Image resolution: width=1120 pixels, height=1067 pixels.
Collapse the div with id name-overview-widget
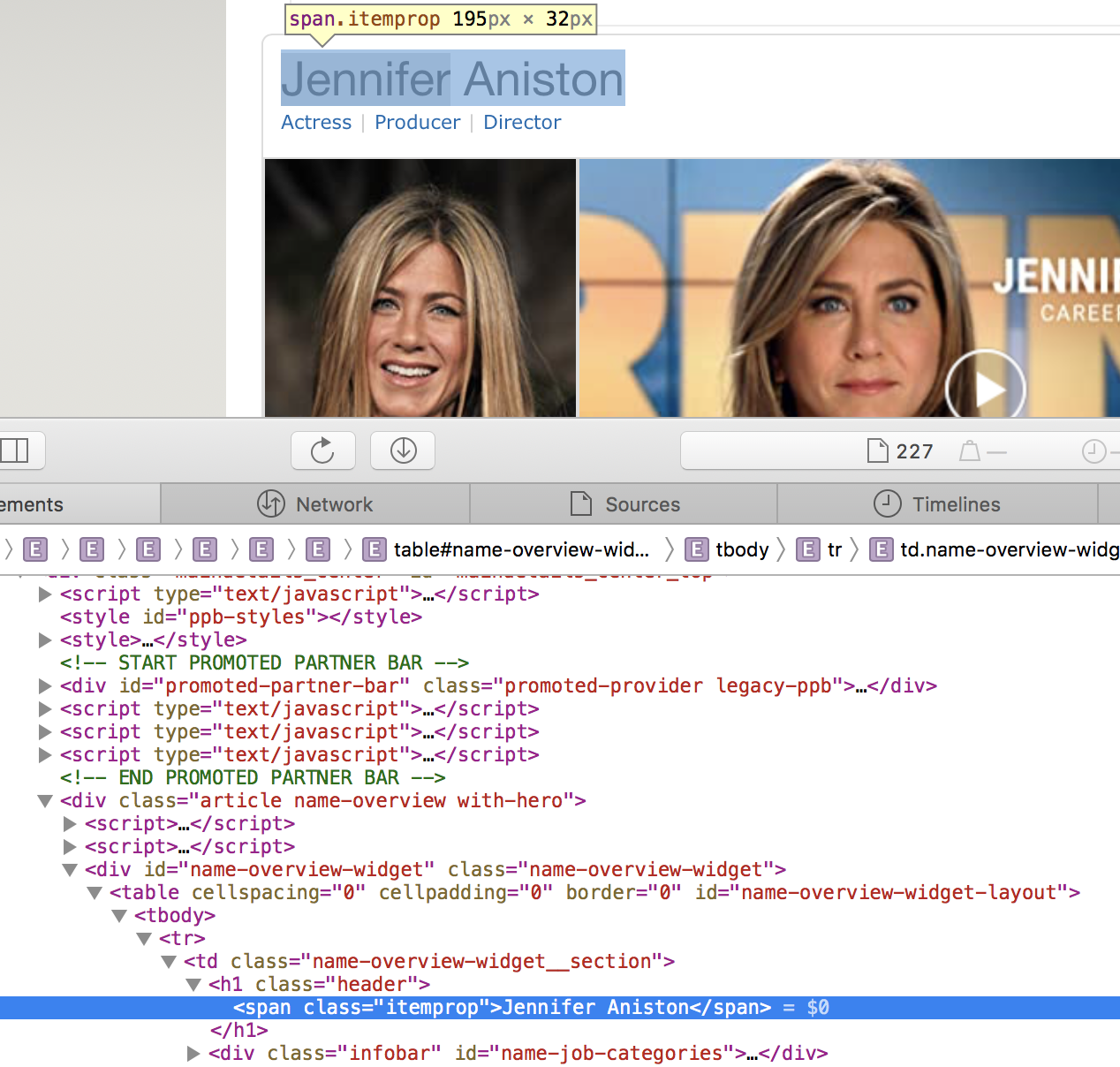(69, 869)
